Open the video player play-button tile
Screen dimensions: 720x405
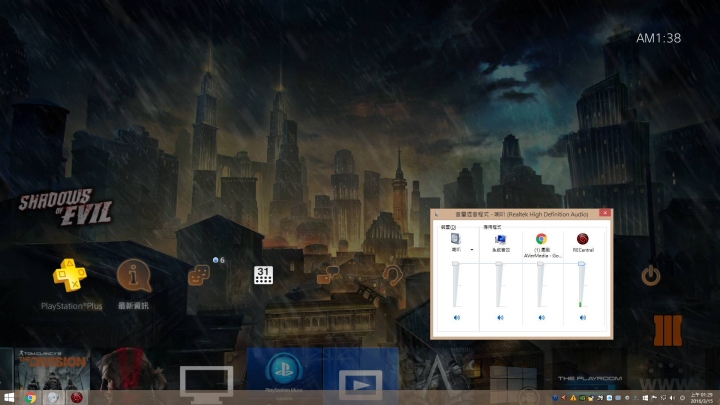click(x=360, y=370)
